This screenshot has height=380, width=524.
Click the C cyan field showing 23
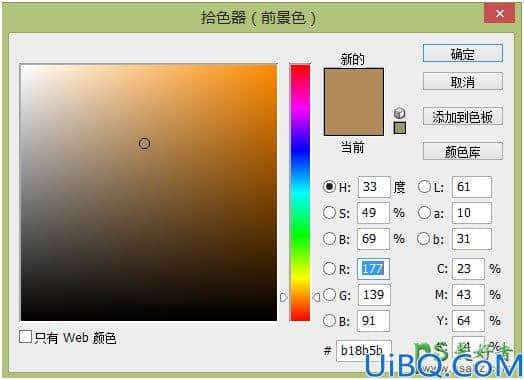coord(469,269)
